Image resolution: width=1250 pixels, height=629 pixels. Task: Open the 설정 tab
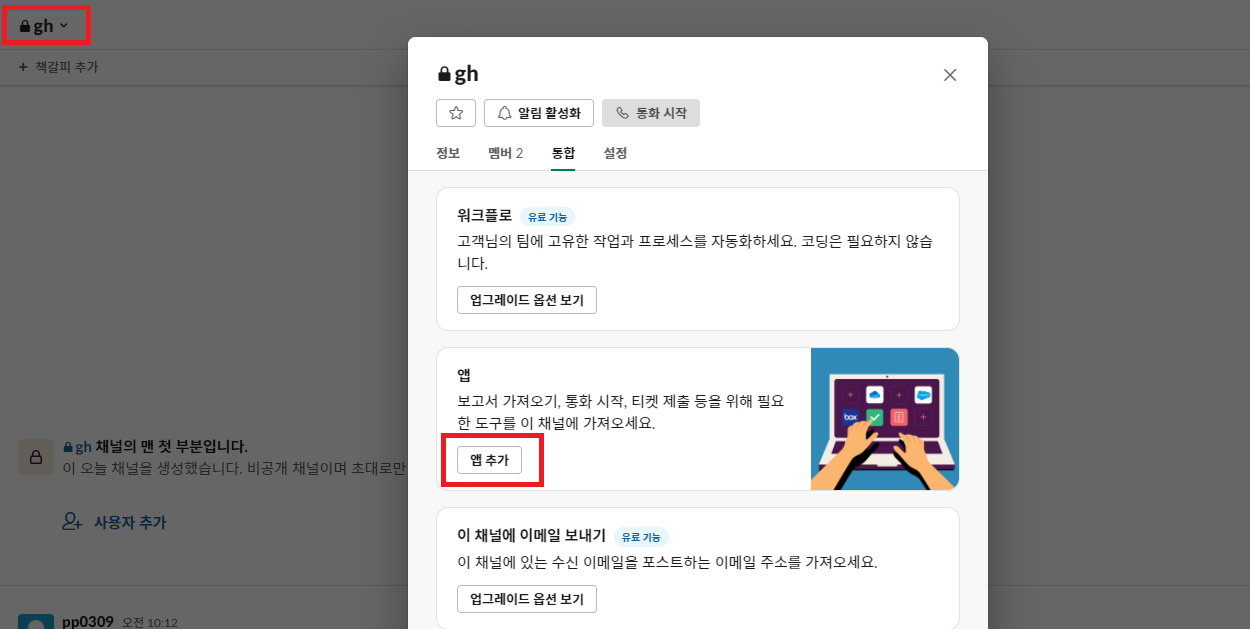pos(615,153)
